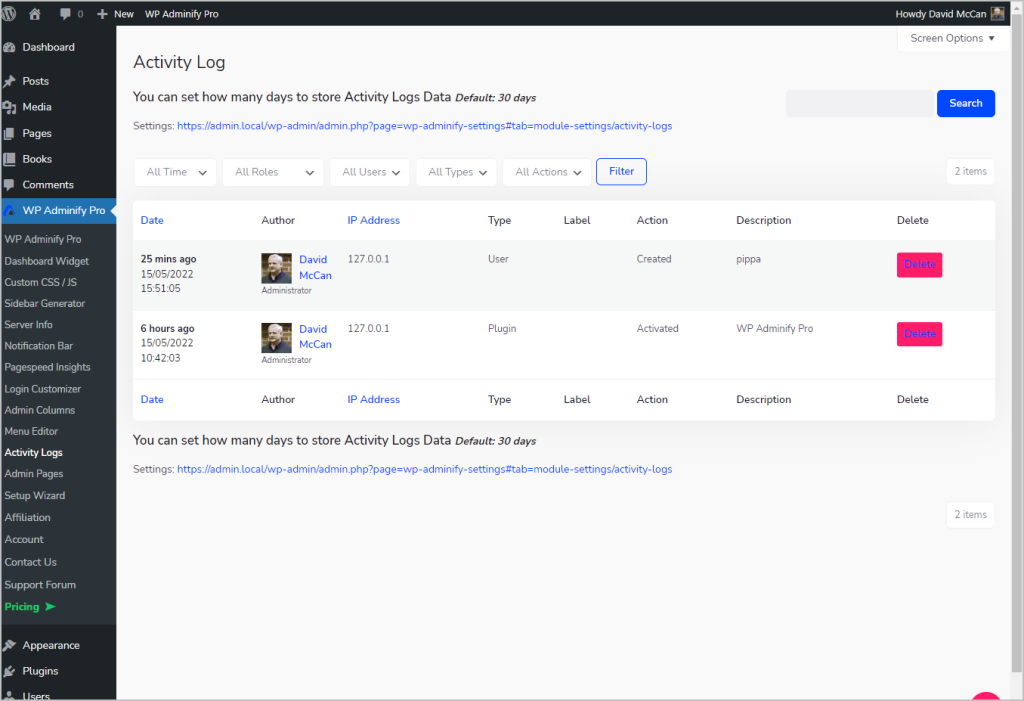Click the green Pricing arrow icon
1024x701 pixels.
pos(50,607)
